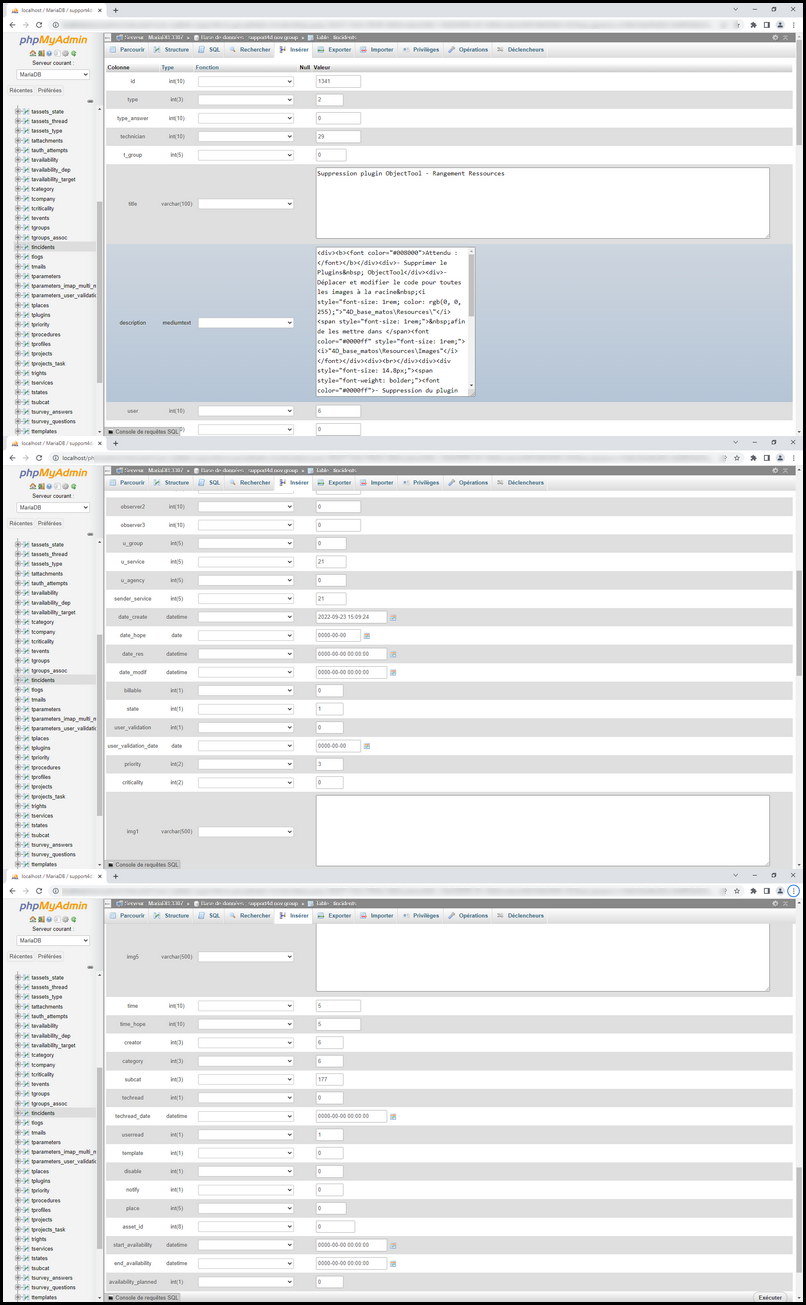This screenshot has height=1305, width=806.
Task: Focus the t_group value field
Action: click(x=331, y=155)
